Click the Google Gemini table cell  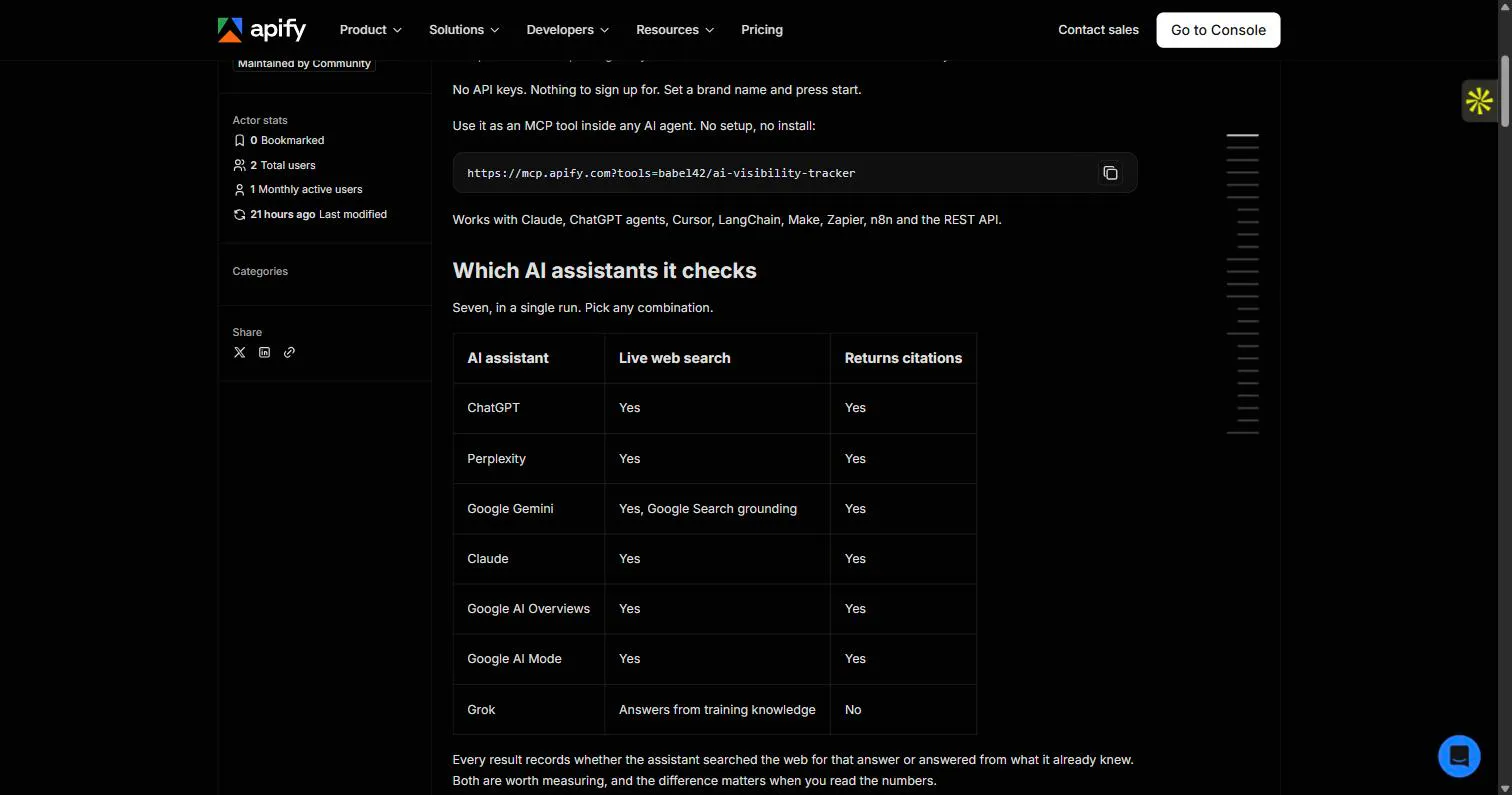[528, 508]
